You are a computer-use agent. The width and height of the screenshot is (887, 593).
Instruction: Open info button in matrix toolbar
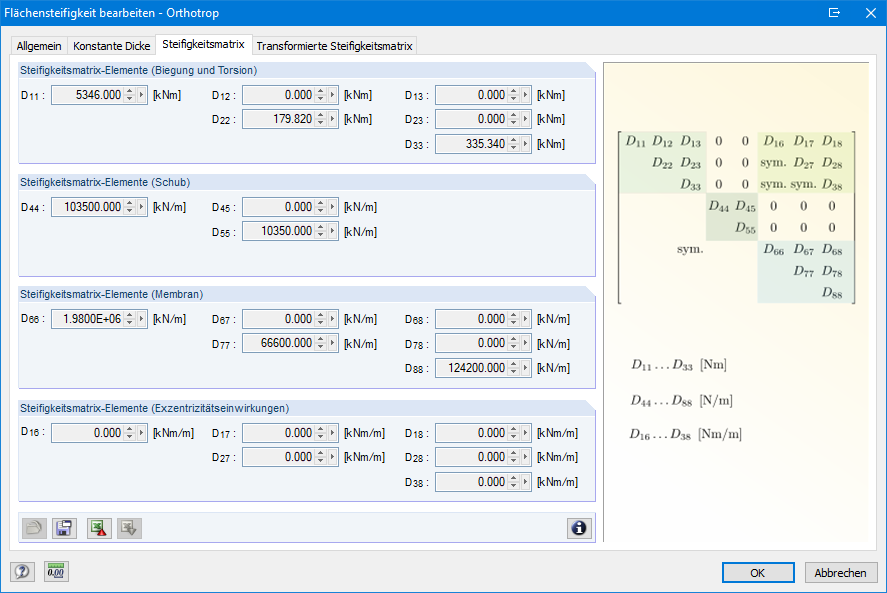tap(579, 528)
